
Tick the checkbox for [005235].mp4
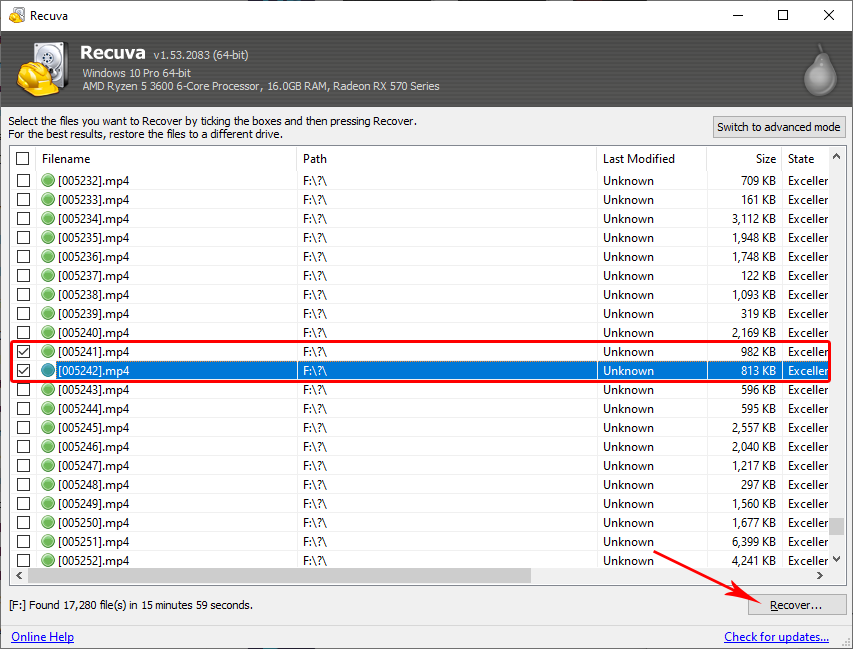click(23, 238)
